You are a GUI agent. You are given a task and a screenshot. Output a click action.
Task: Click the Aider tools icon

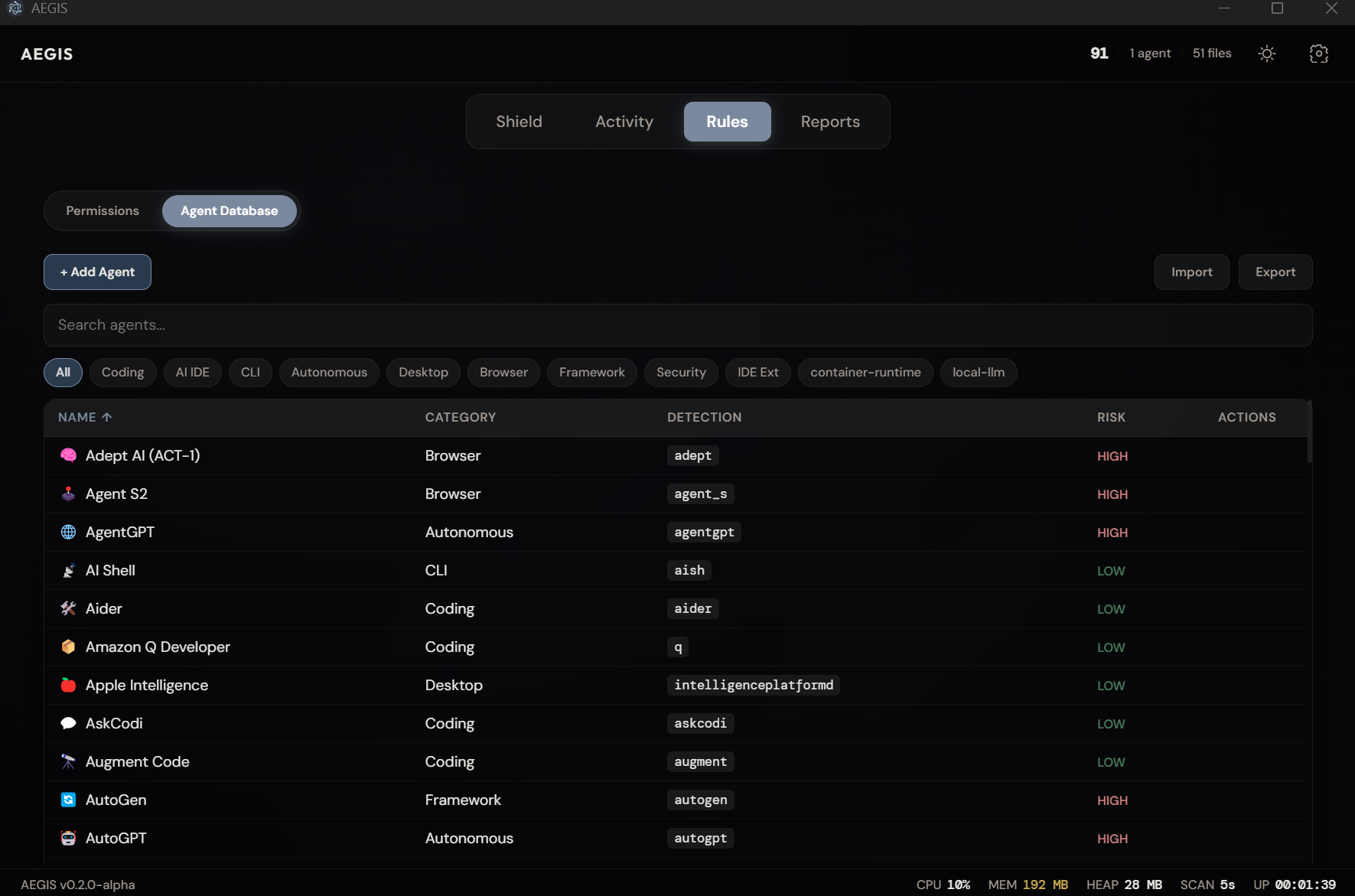tap(68, 608)
